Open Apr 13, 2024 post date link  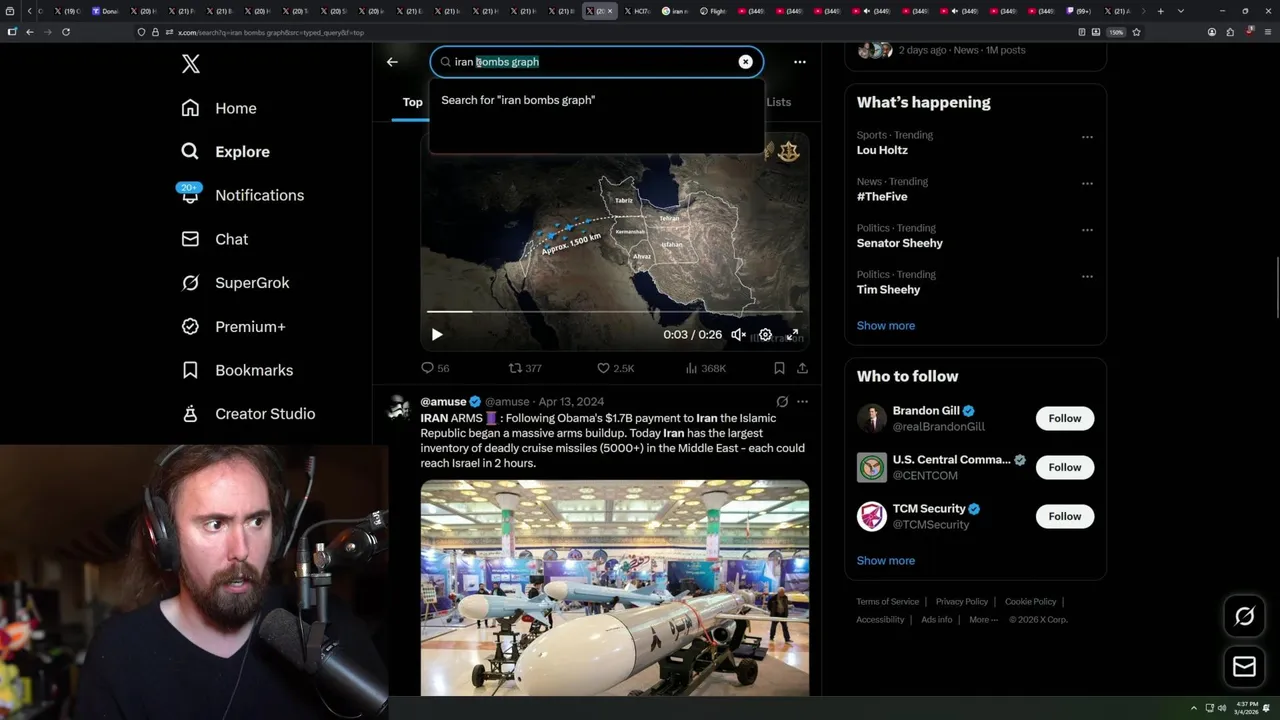(x=571, y=402)
